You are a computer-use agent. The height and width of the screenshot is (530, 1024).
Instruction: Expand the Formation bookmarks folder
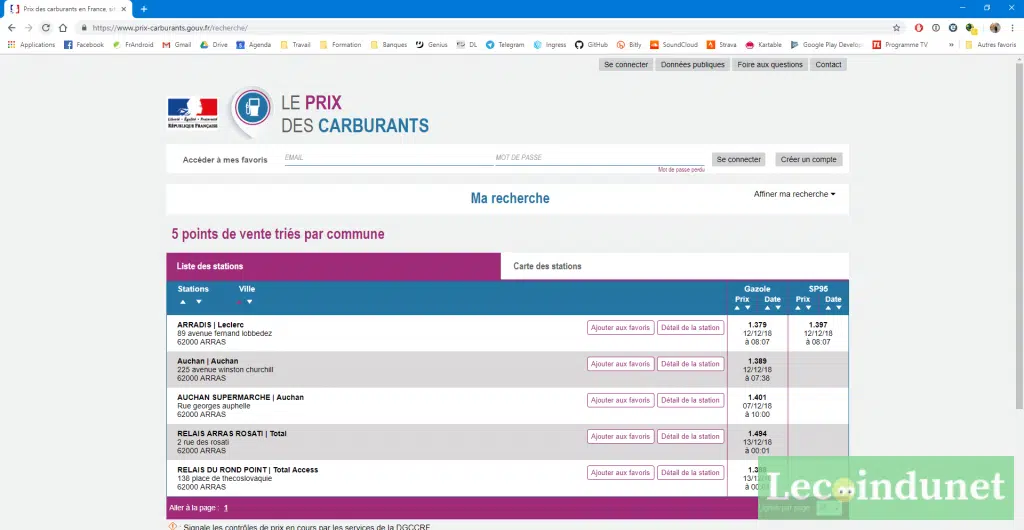coord(340,45)
